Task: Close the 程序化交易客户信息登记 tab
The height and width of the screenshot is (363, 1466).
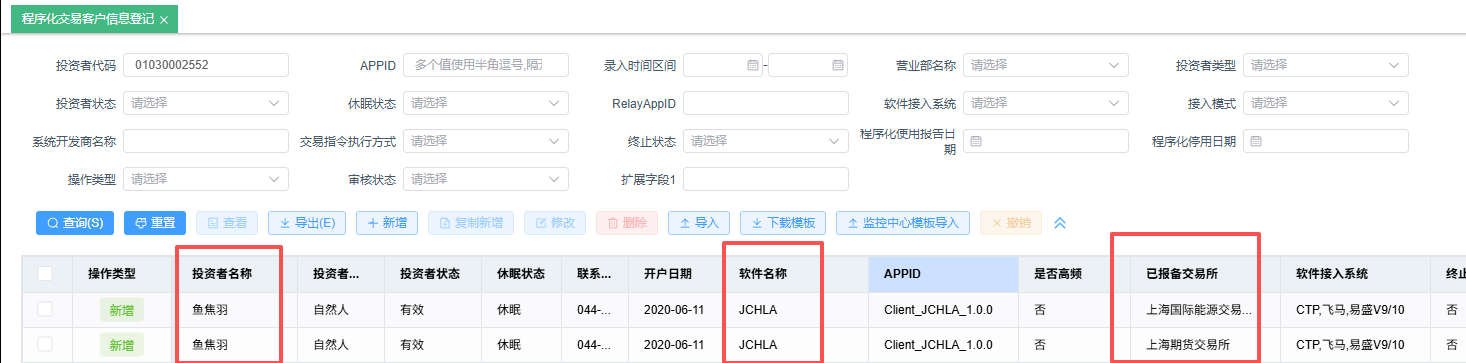Action: (163, 19)
